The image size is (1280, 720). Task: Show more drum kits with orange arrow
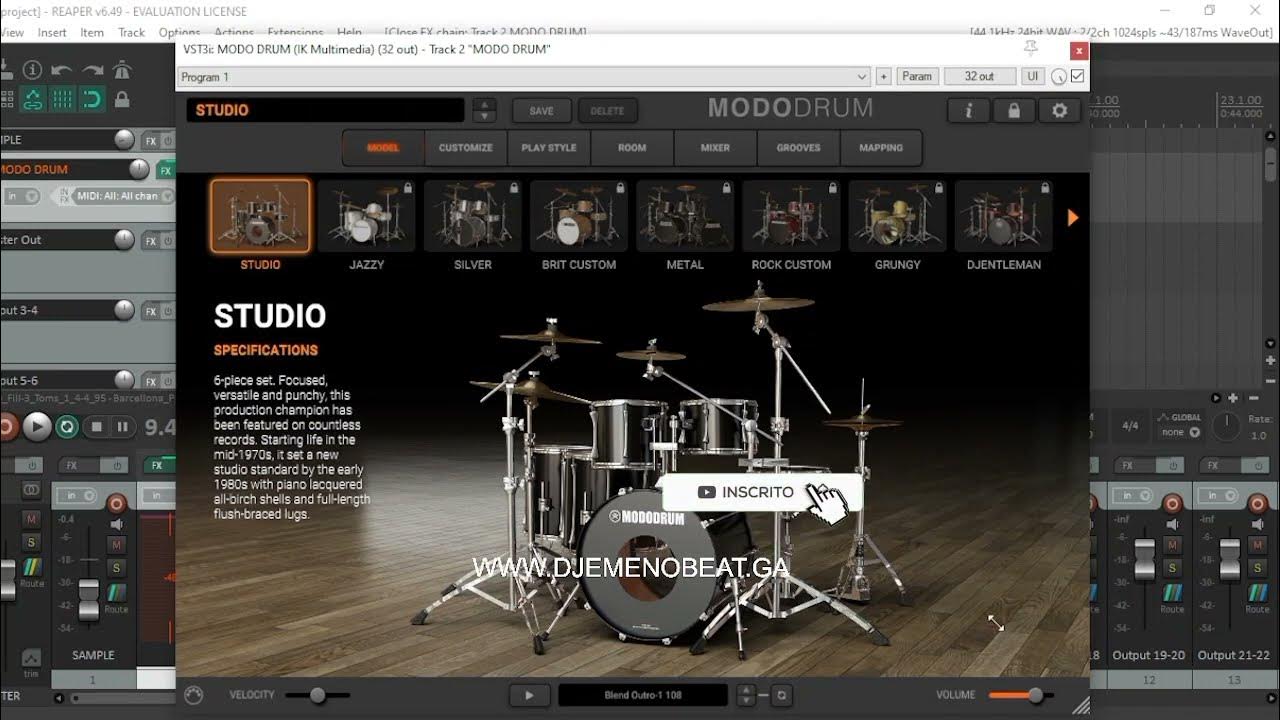1073,217
